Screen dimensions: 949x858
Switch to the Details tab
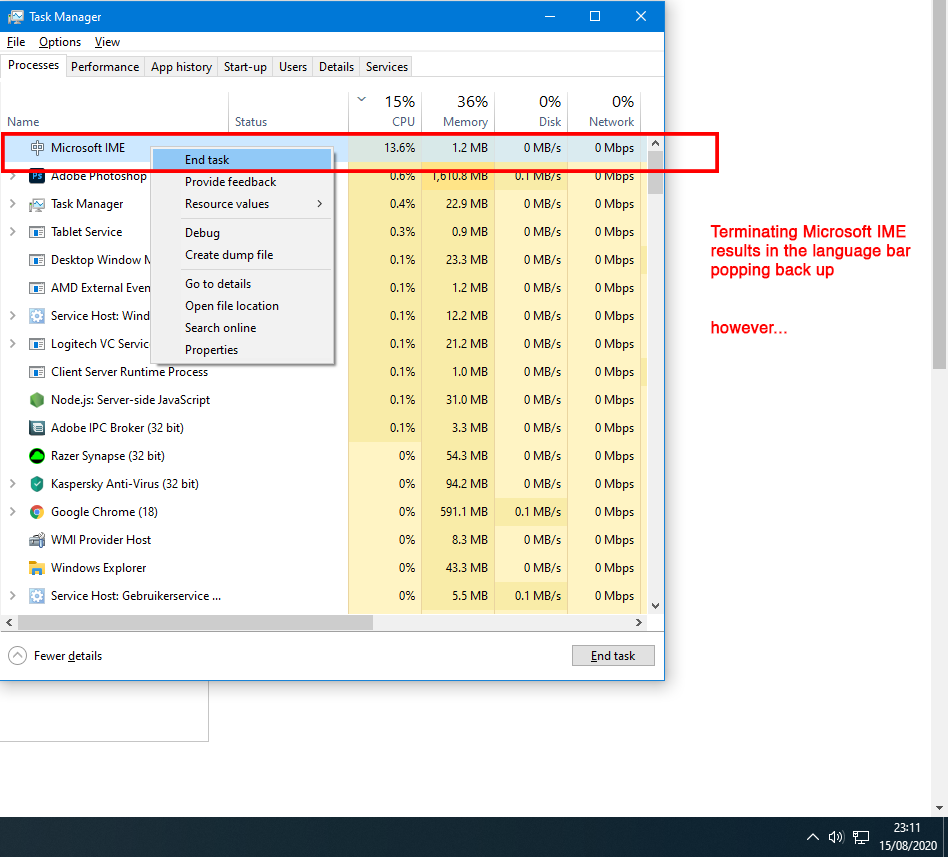(337, 67)
